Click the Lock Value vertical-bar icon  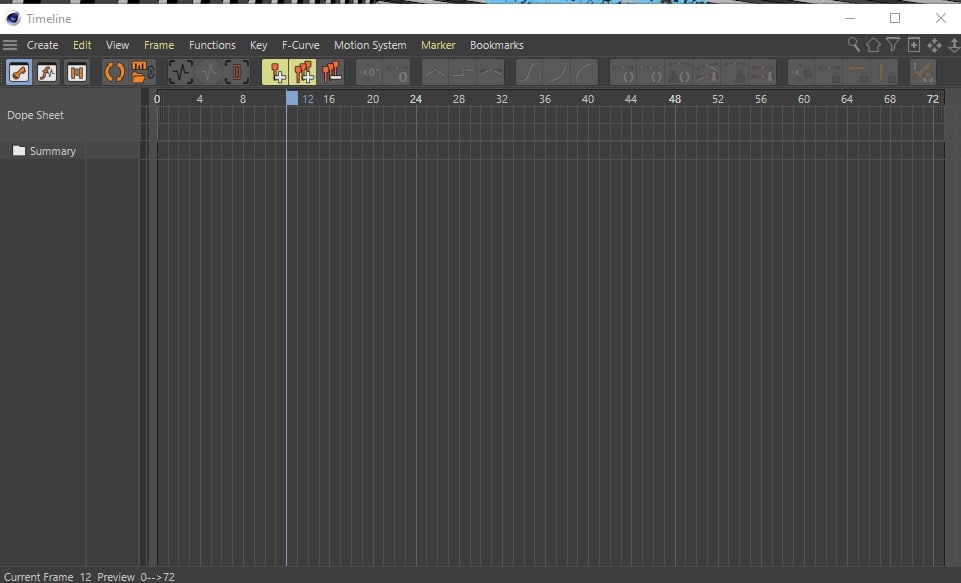tap(885, 72)
